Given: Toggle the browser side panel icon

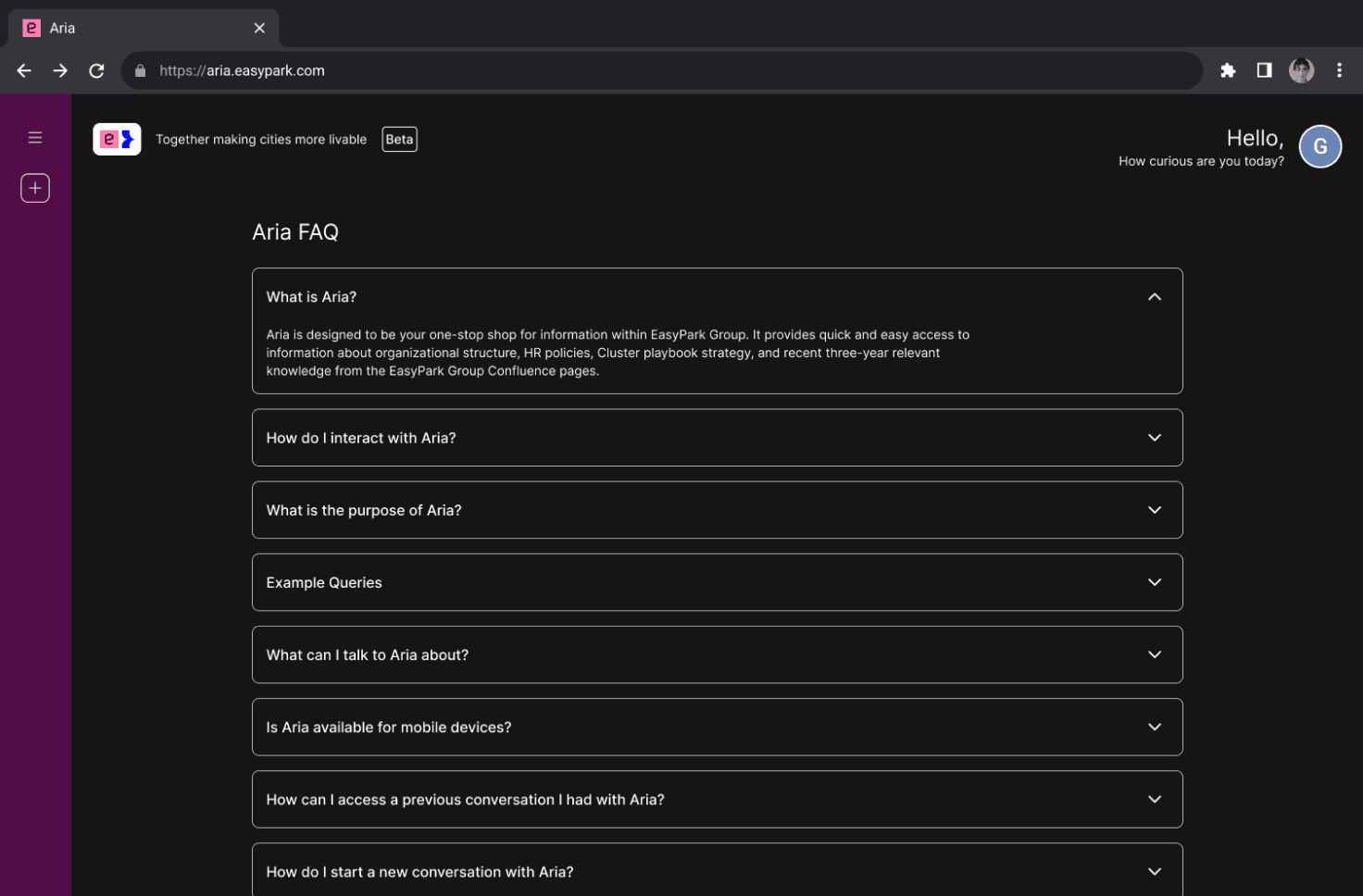Looking at the screenshot, I should 1264,70.
